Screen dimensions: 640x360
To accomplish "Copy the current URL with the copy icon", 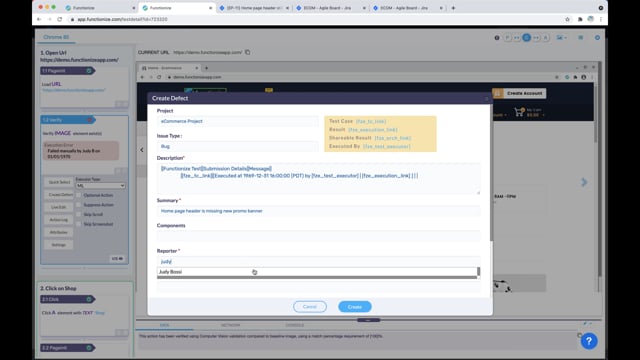I will 247,52.
